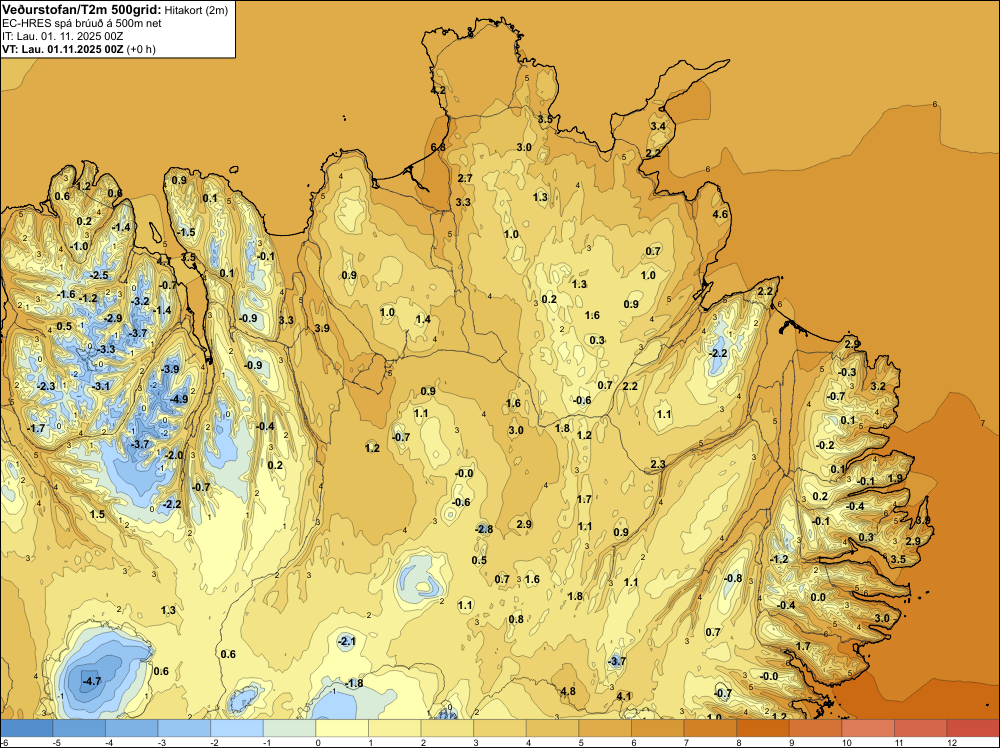1000x748 pixels.
Task: Select the -2.3 temperature label
Action: (x=46, y=386)
